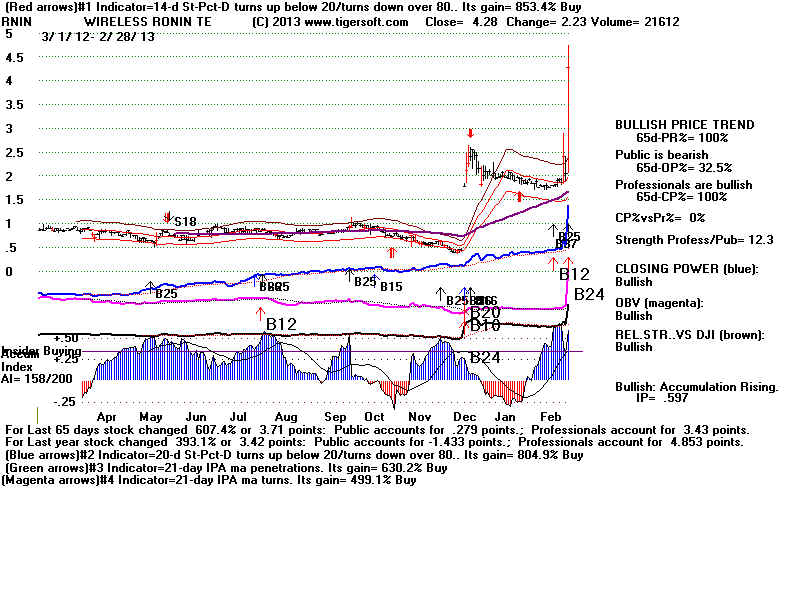This screenshot has width=800, height=600.
Task: Click the BULLISH PRICE TREND heading
Action: (684, 125)
